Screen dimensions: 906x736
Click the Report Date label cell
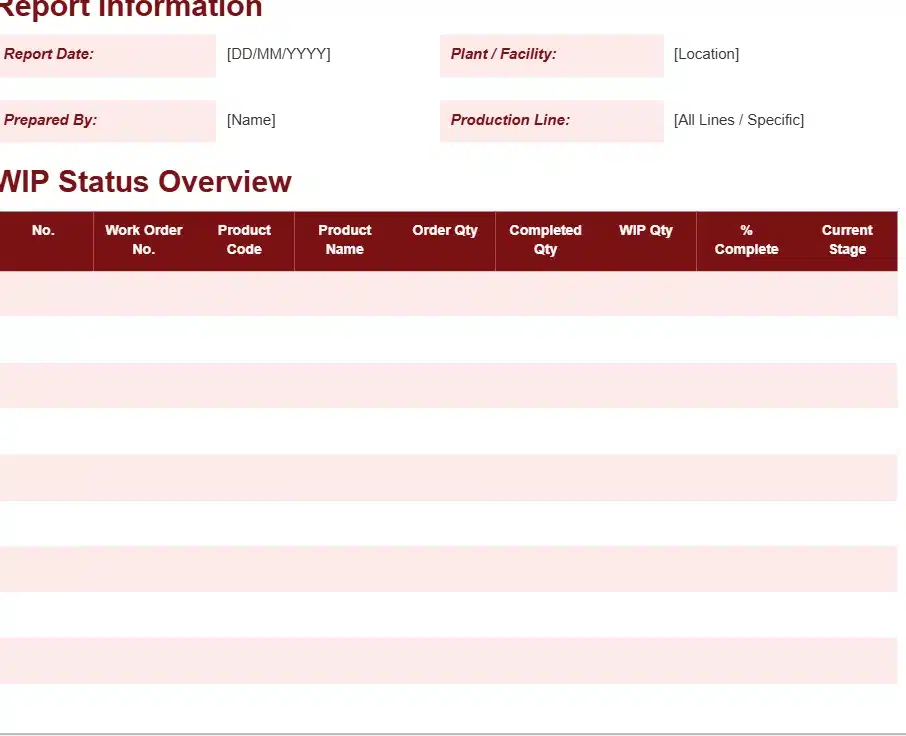point(107,55)
